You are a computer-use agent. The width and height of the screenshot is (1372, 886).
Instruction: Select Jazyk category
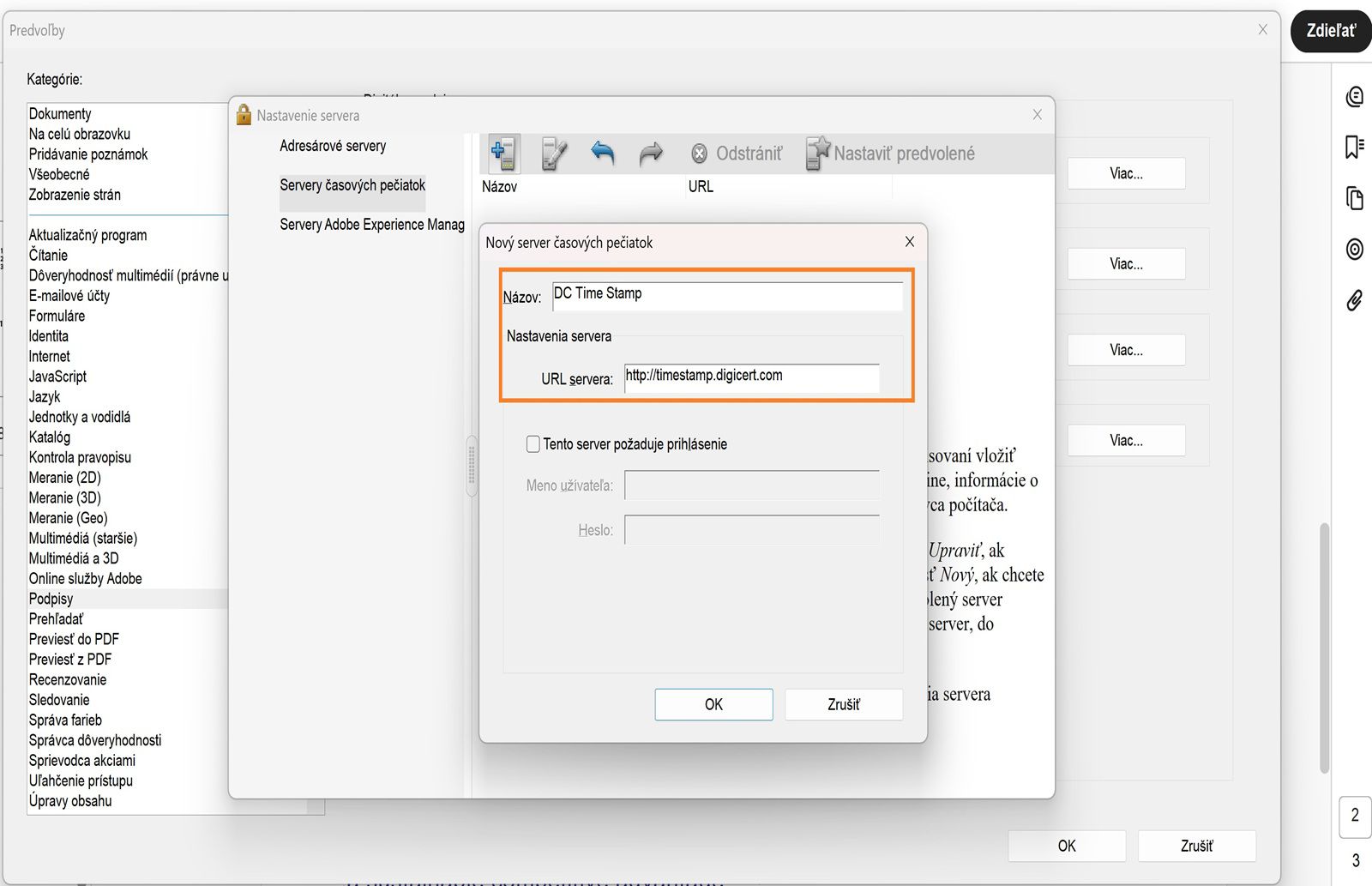(x=45, y=397)
